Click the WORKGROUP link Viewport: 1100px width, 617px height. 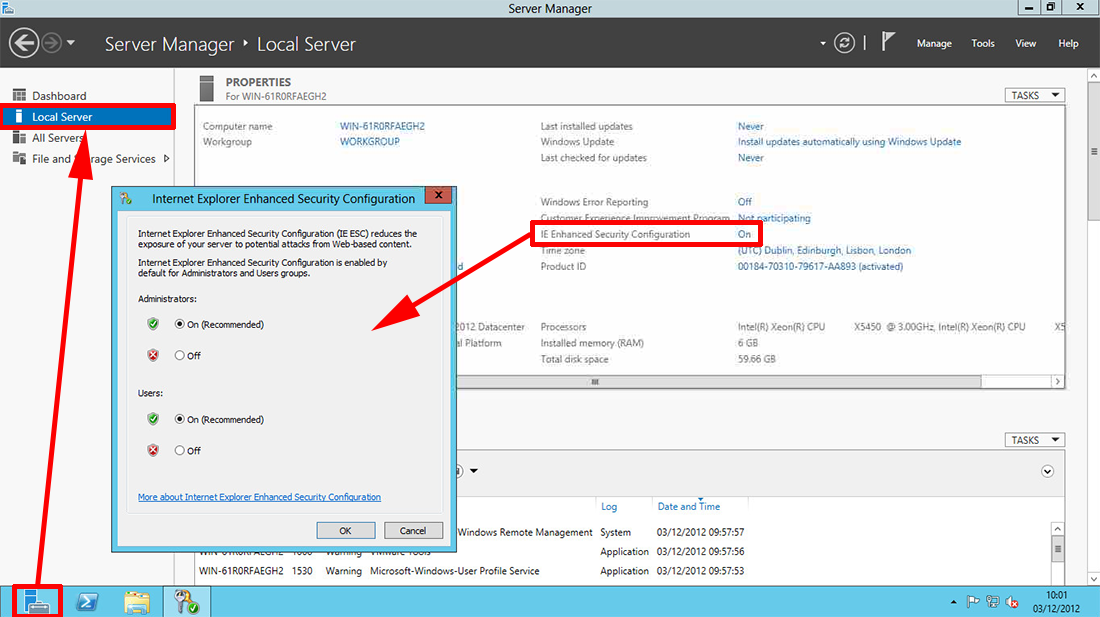(x=370, y=142)
